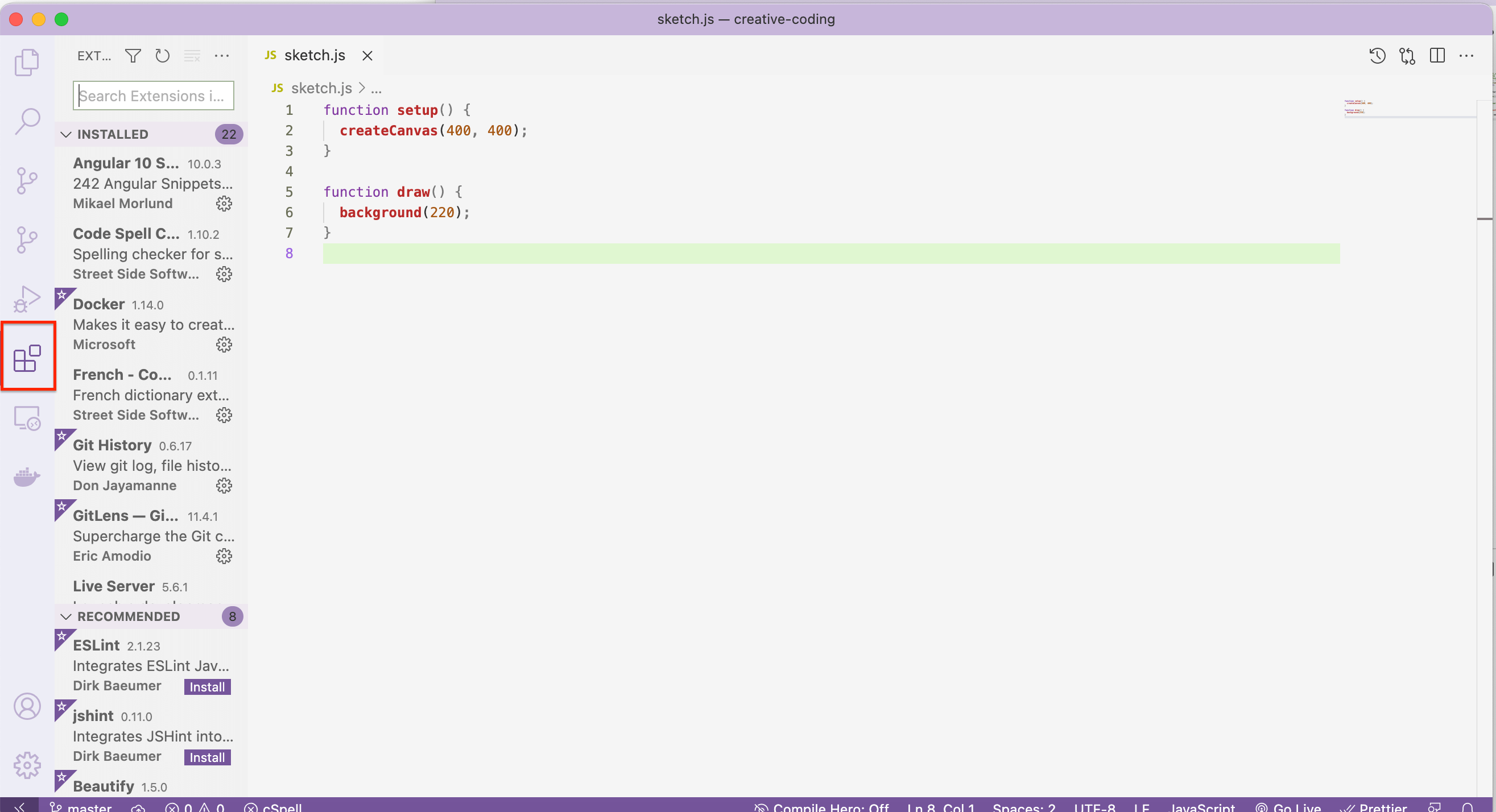Viewport: 1496px width, 812px height.
Task: Open Run and Debug view
Action: (x=27, y=299)
